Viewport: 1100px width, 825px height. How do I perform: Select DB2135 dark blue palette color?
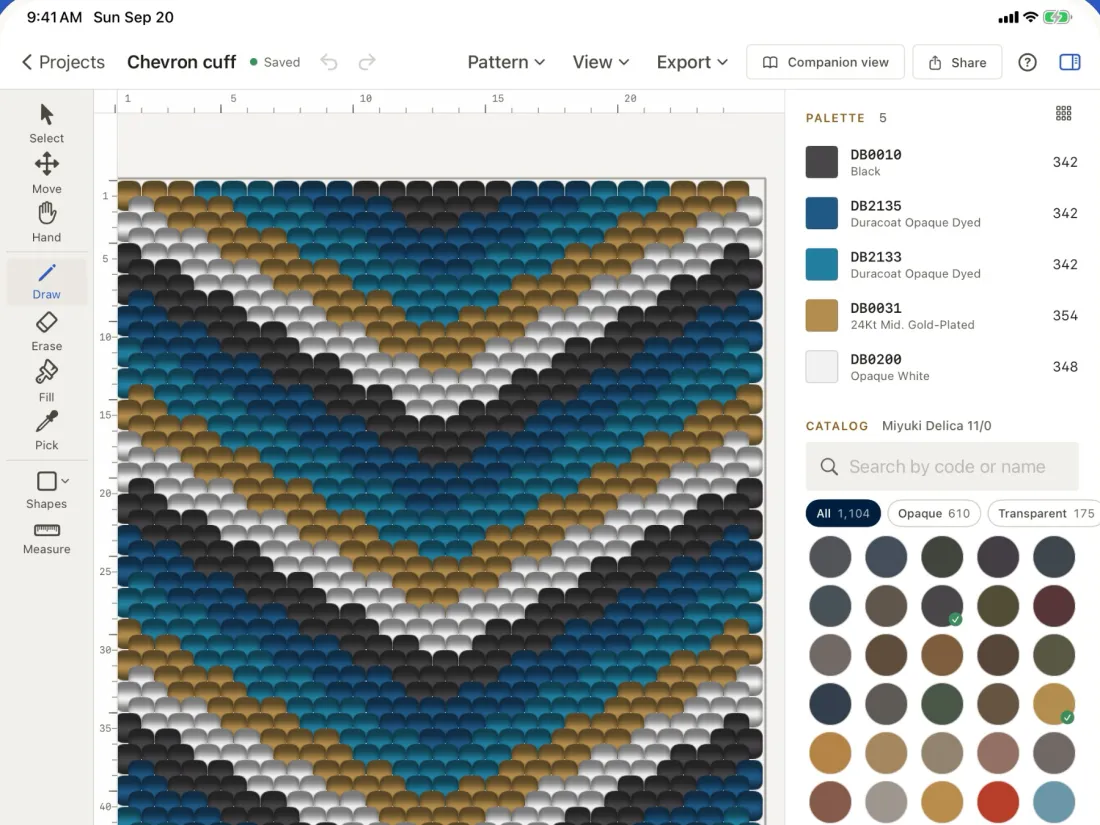[941, 213]
